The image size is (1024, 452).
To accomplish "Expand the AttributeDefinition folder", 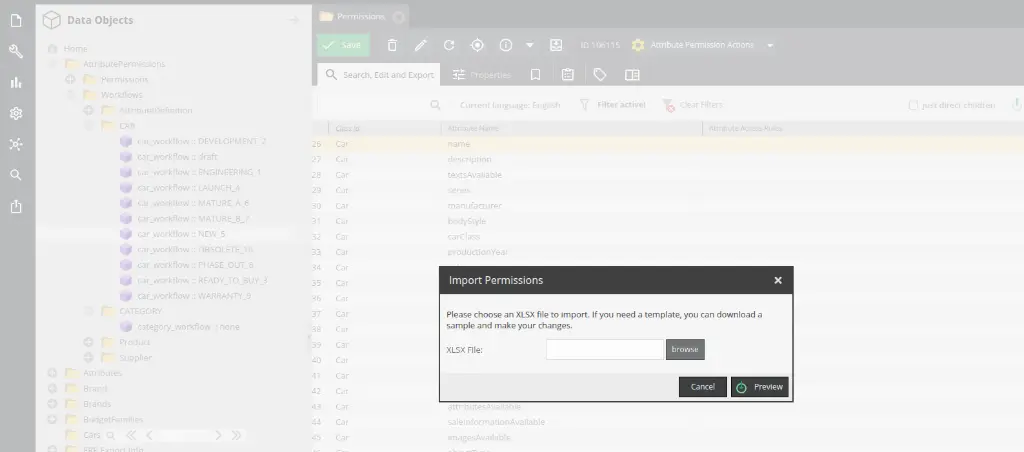I will pyautogui.click(x=89, y=110).
